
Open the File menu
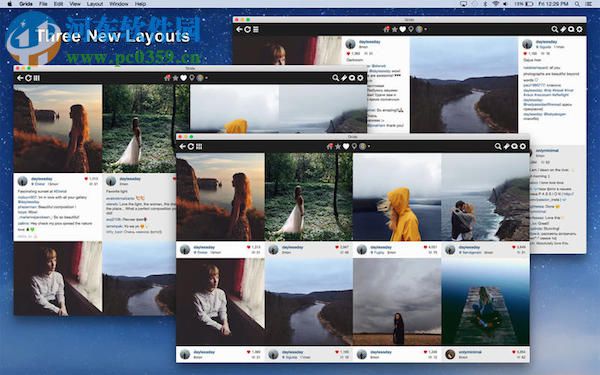(x=43, y=4)
